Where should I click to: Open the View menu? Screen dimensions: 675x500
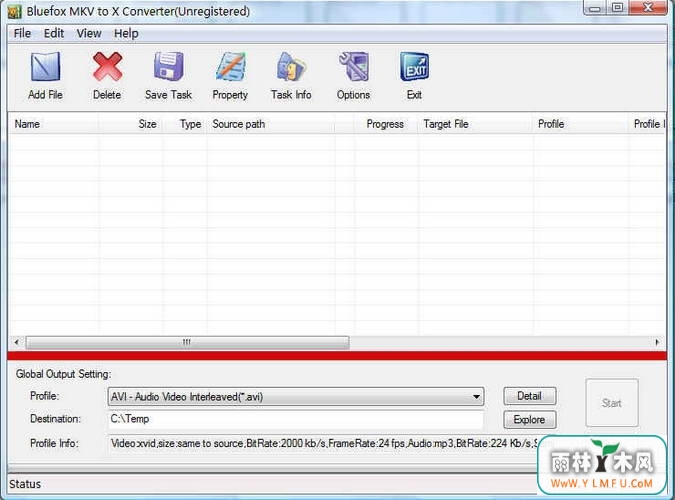click(89, 33)
